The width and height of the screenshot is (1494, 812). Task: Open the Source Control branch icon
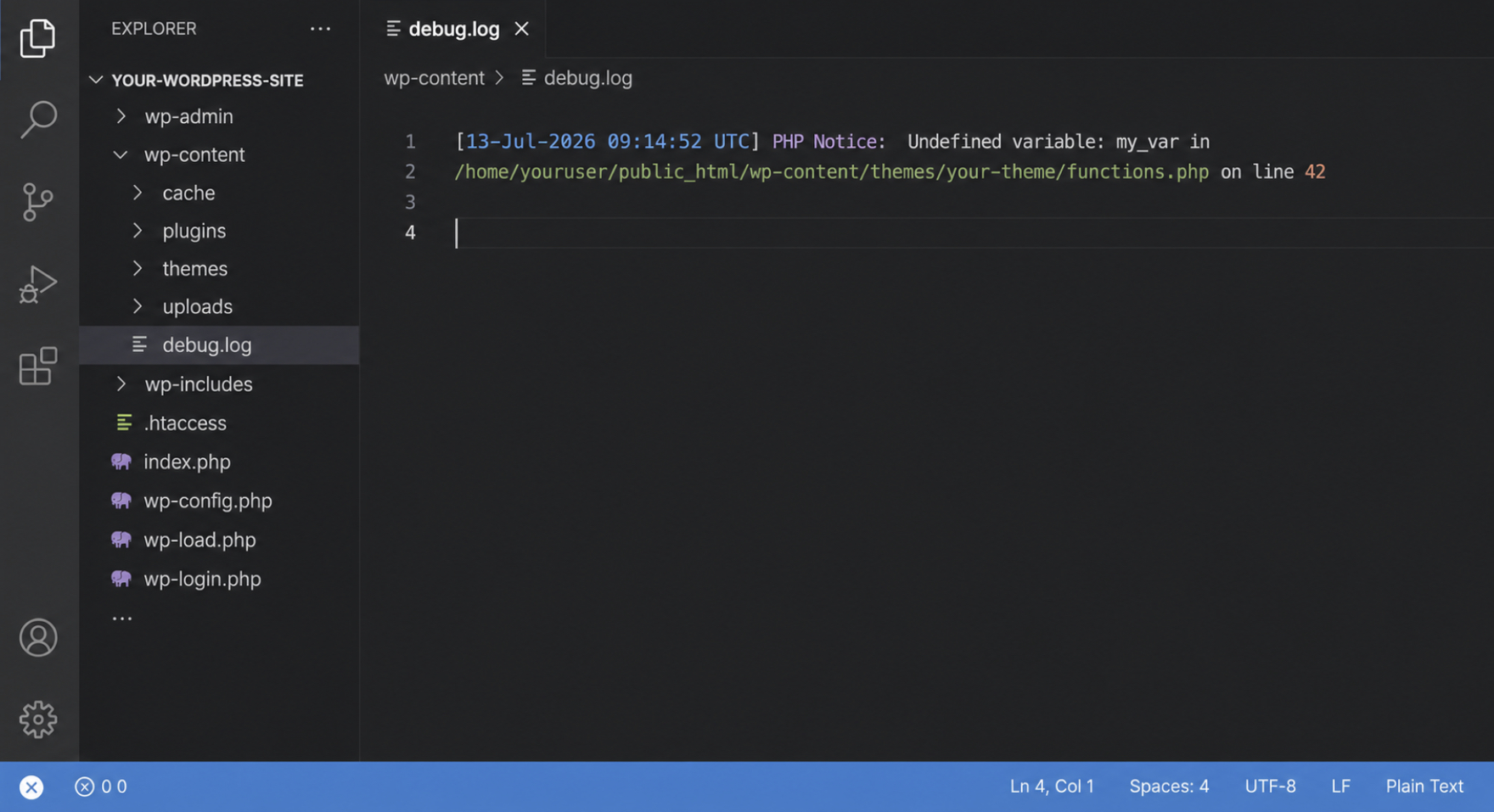(38, 202)
